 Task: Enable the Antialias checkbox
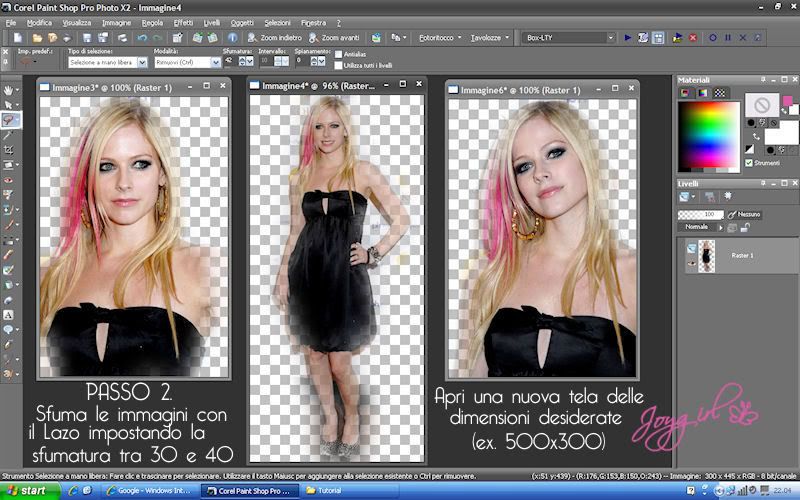(338, 54)
